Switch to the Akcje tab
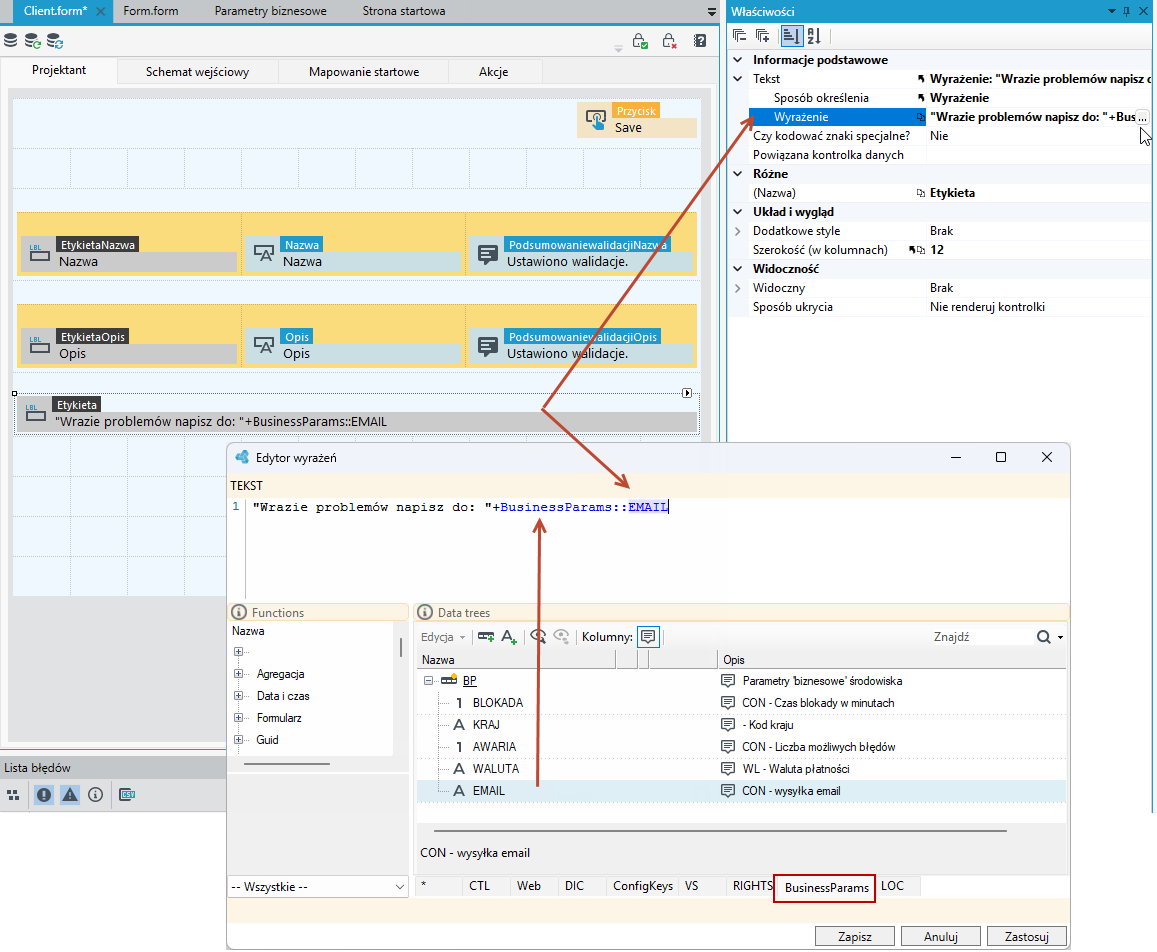The height and width of the screenshot is (952, 1157). 494,72
